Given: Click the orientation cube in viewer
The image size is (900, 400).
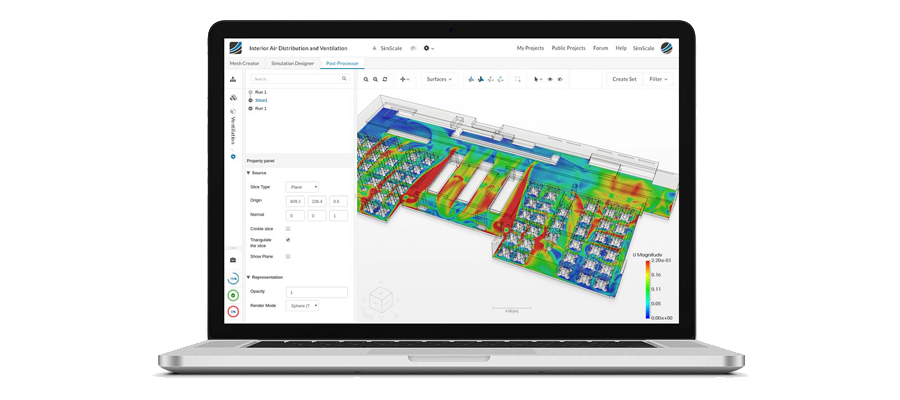Looking at the screenshot, I should [379, 300].
